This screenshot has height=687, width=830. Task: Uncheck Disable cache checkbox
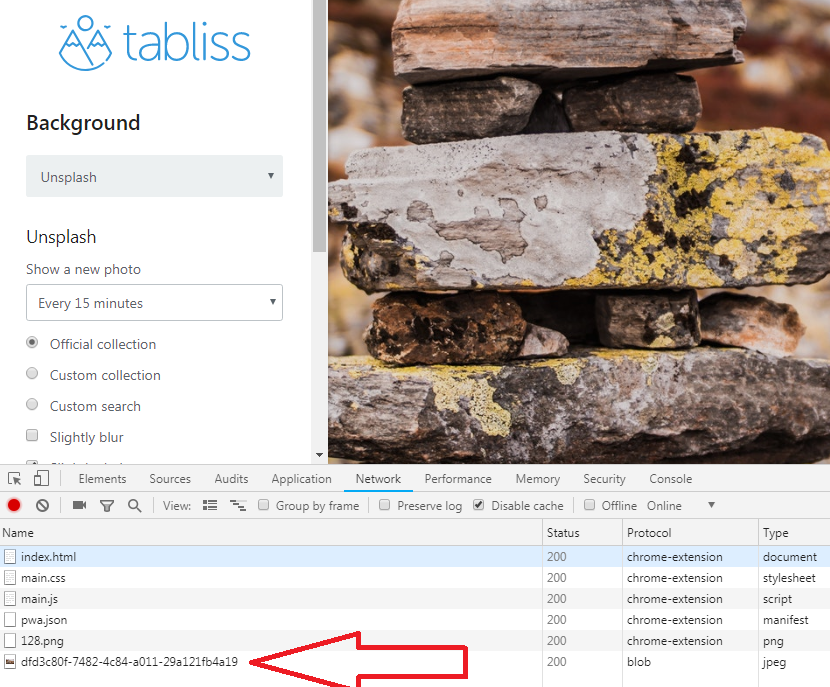point(479,505)
